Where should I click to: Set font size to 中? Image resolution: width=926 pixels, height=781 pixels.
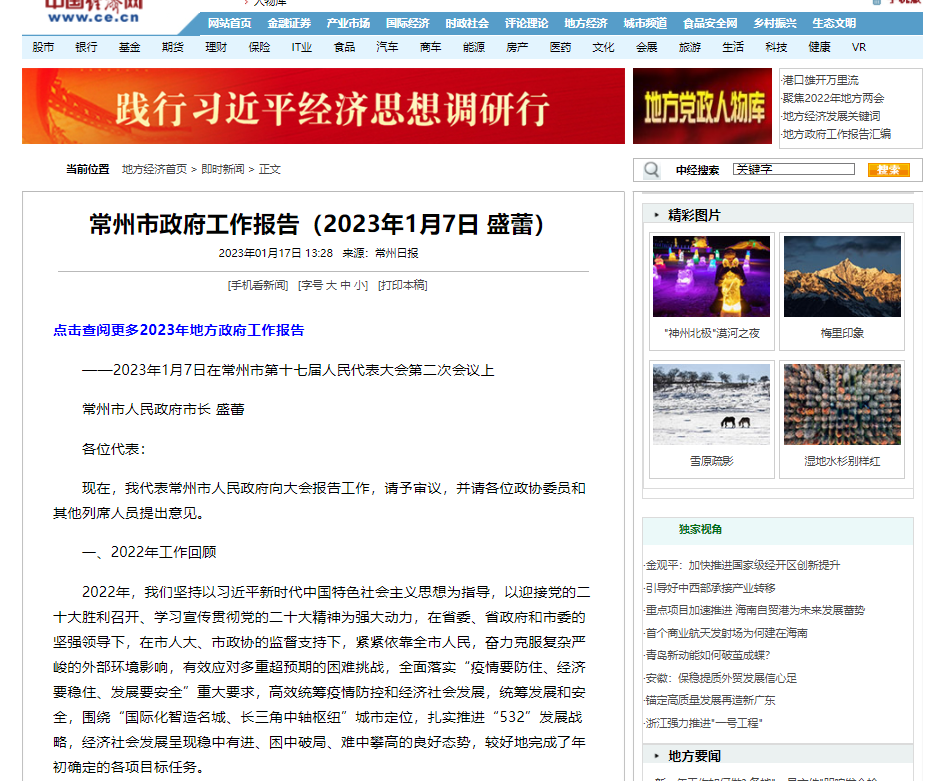pyautogui.click(x=345, y=285)
